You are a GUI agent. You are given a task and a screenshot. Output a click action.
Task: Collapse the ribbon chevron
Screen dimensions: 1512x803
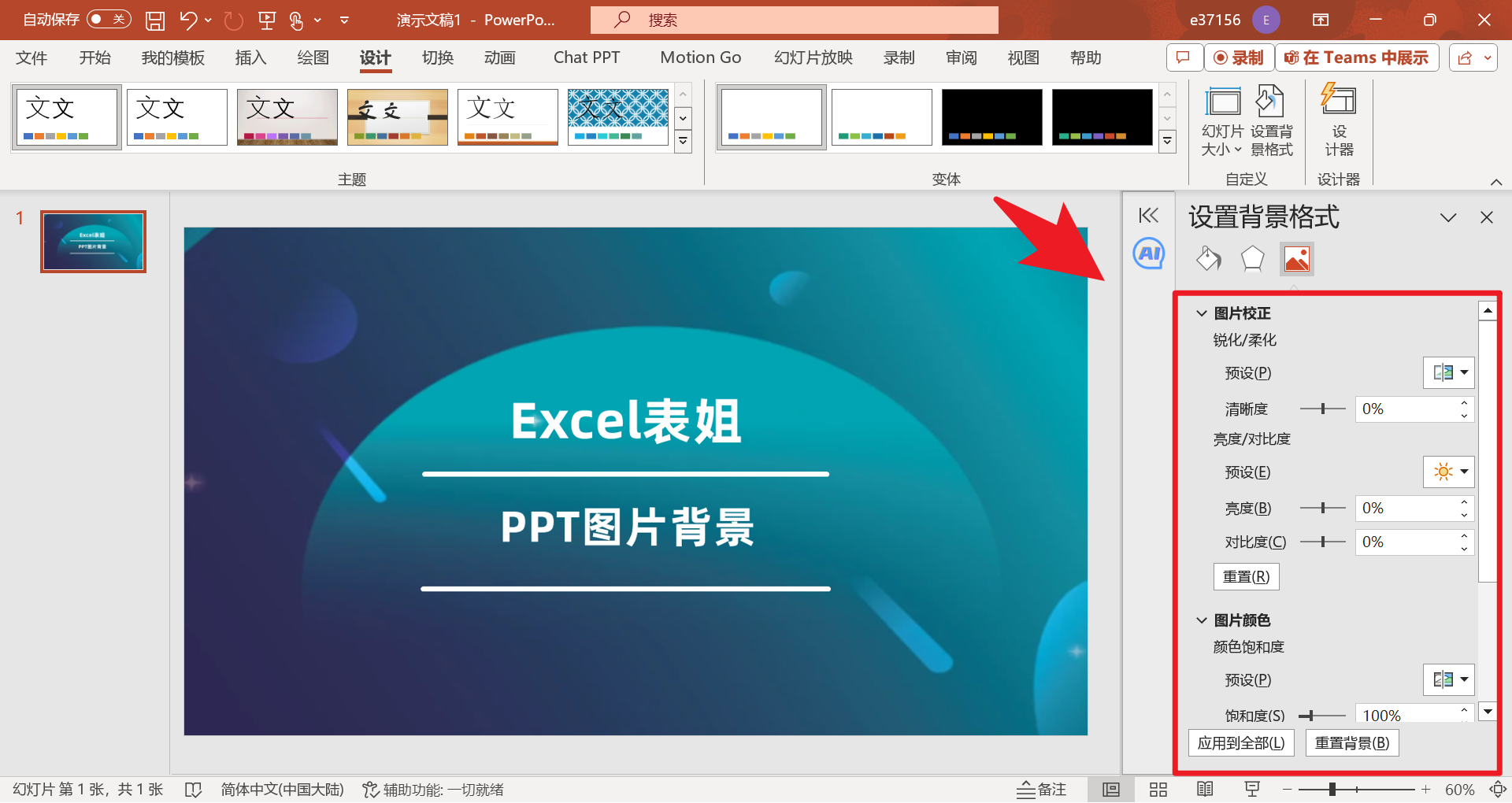pyautogui.click(x=1496, y=182)
